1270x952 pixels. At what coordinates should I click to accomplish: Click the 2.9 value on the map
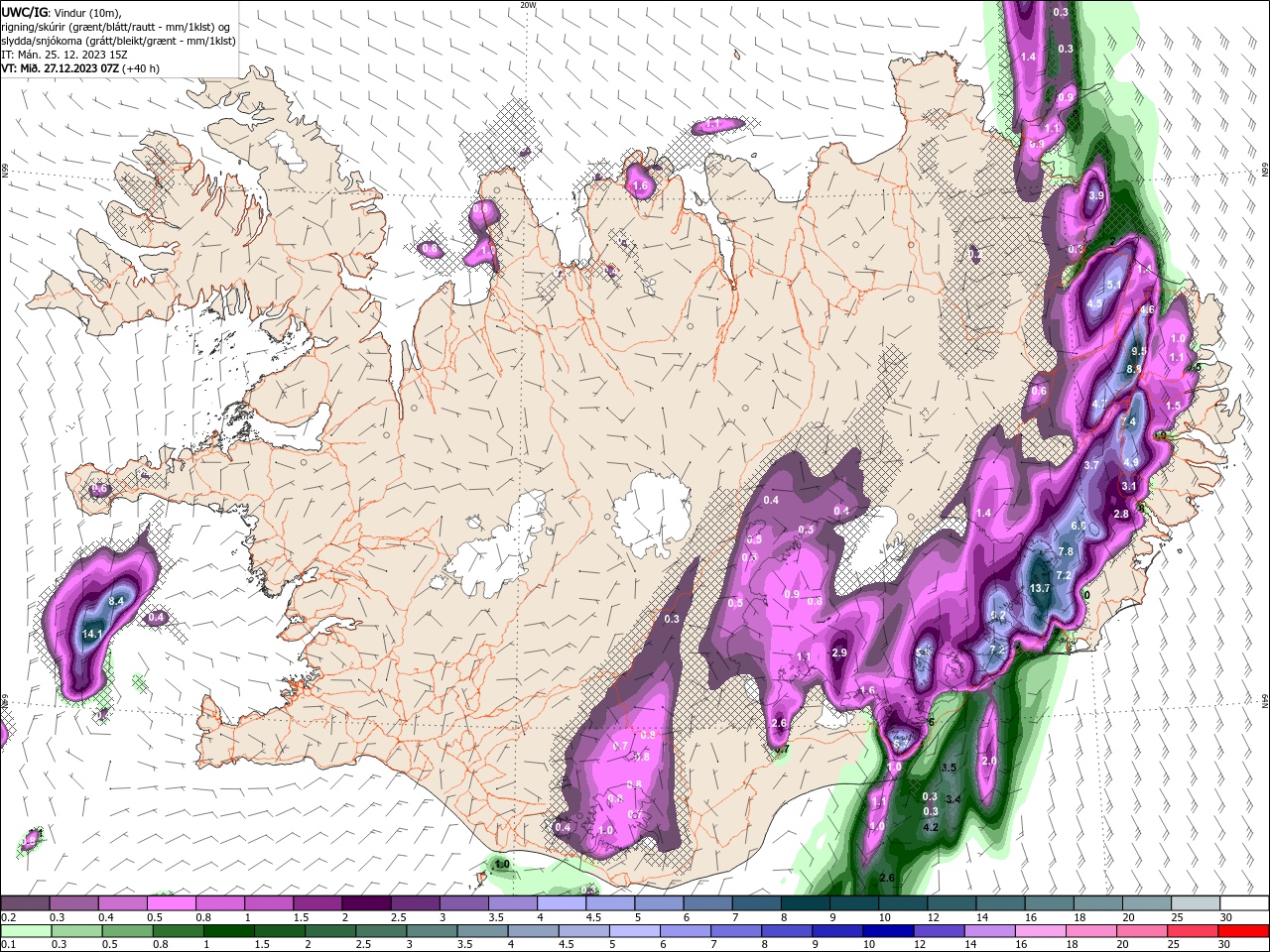[x=839, y=653]
